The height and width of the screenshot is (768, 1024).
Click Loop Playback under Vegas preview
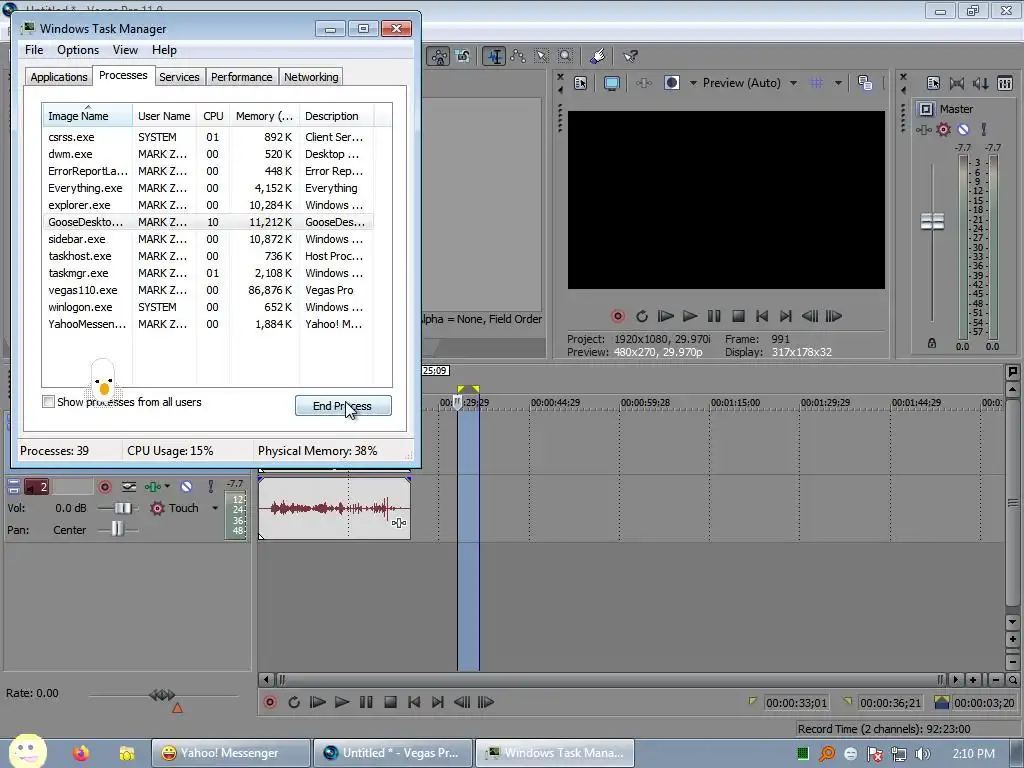(x=641, y=316)
